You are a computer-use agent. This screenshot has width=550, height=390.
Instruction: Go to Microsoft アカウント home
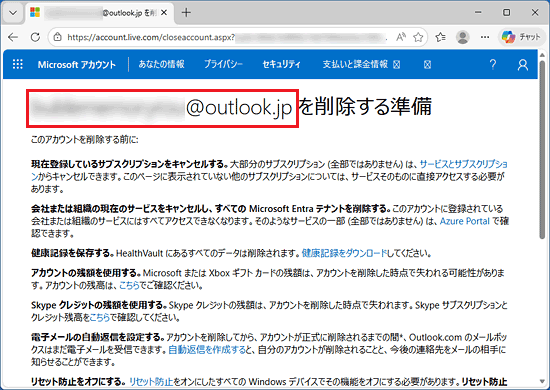pos(76,65)
